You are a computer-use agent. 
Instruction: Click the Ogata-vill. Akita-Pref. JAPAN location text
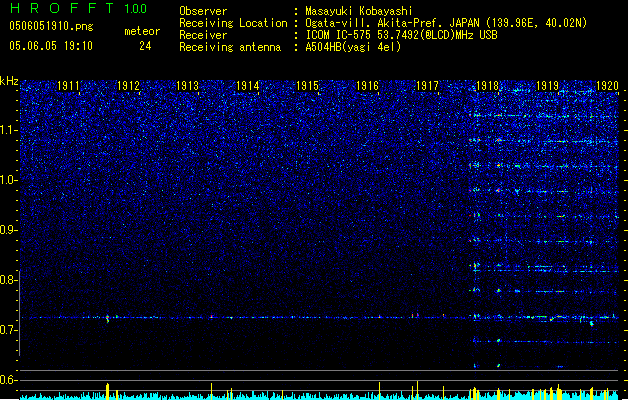click(446, 23)
